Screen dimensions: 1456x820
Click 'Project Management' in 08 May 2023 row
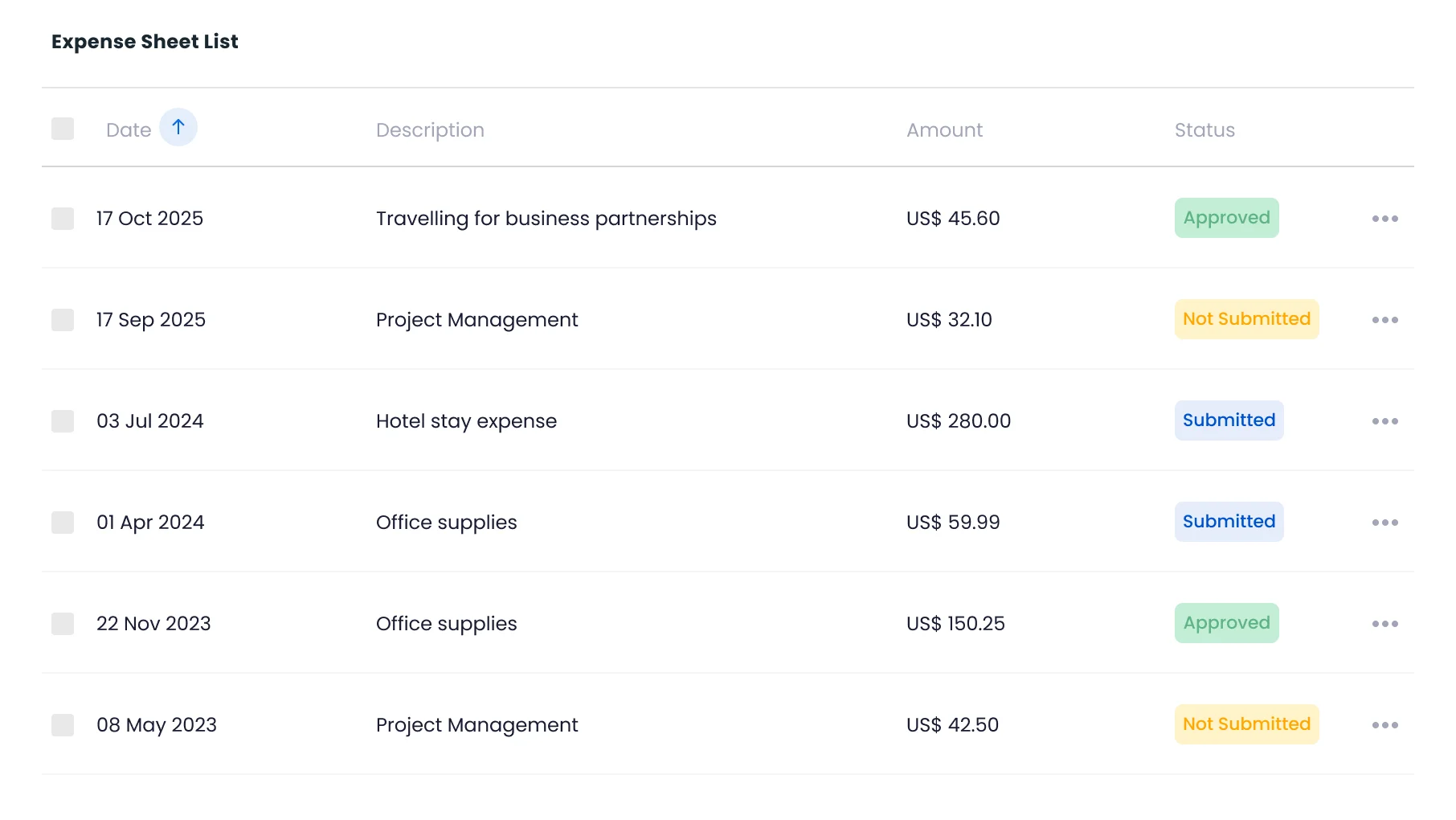[476, 725]
